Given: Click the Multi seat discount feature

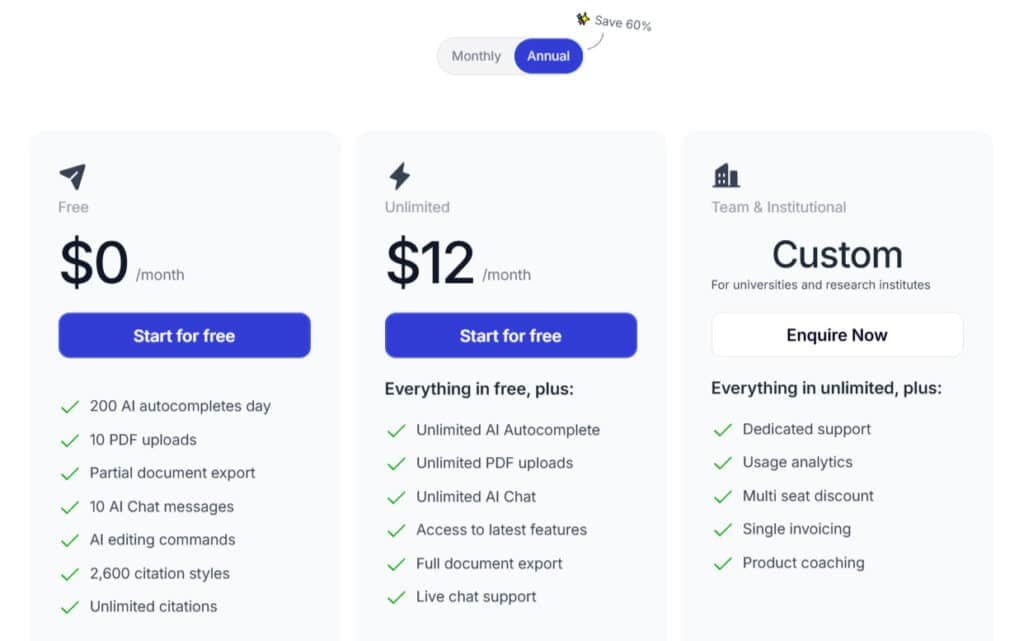Looking at the screenshot, I should (x=808, y=496).
